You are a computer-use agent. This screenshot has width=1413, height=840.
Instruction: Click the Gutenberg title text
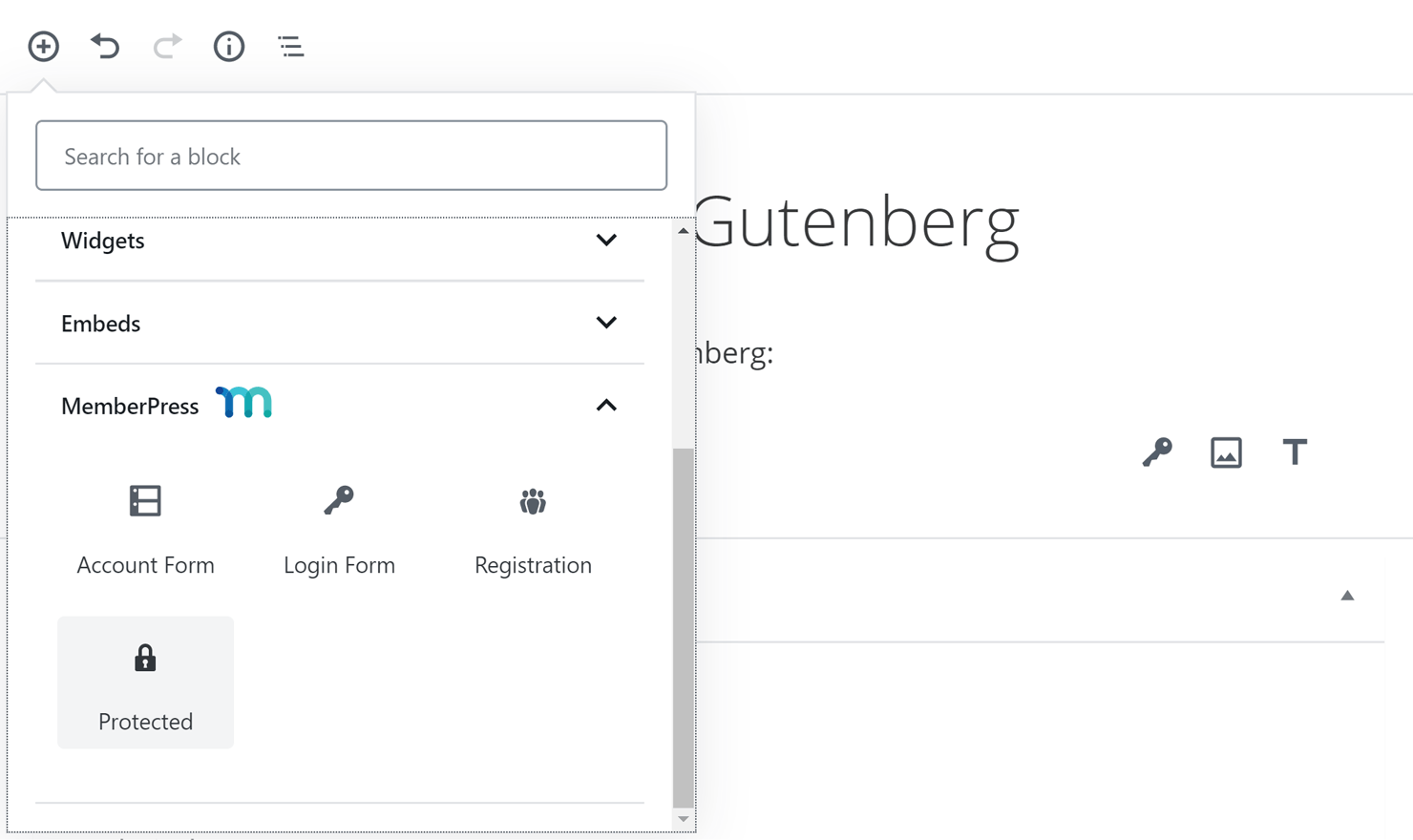coord(857,223)
